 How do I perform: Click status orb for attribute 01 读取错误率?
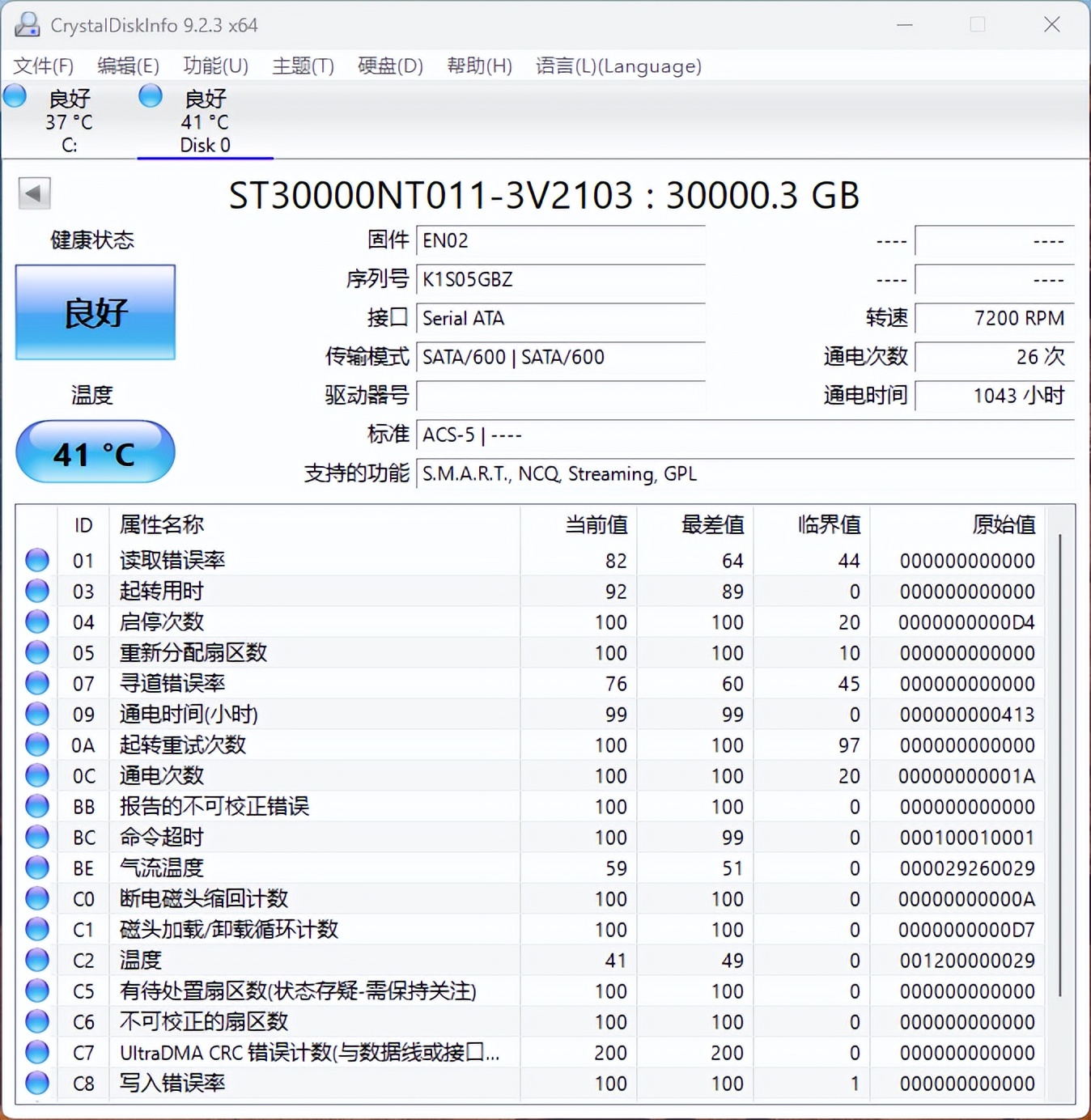click(x=37, y=560)
